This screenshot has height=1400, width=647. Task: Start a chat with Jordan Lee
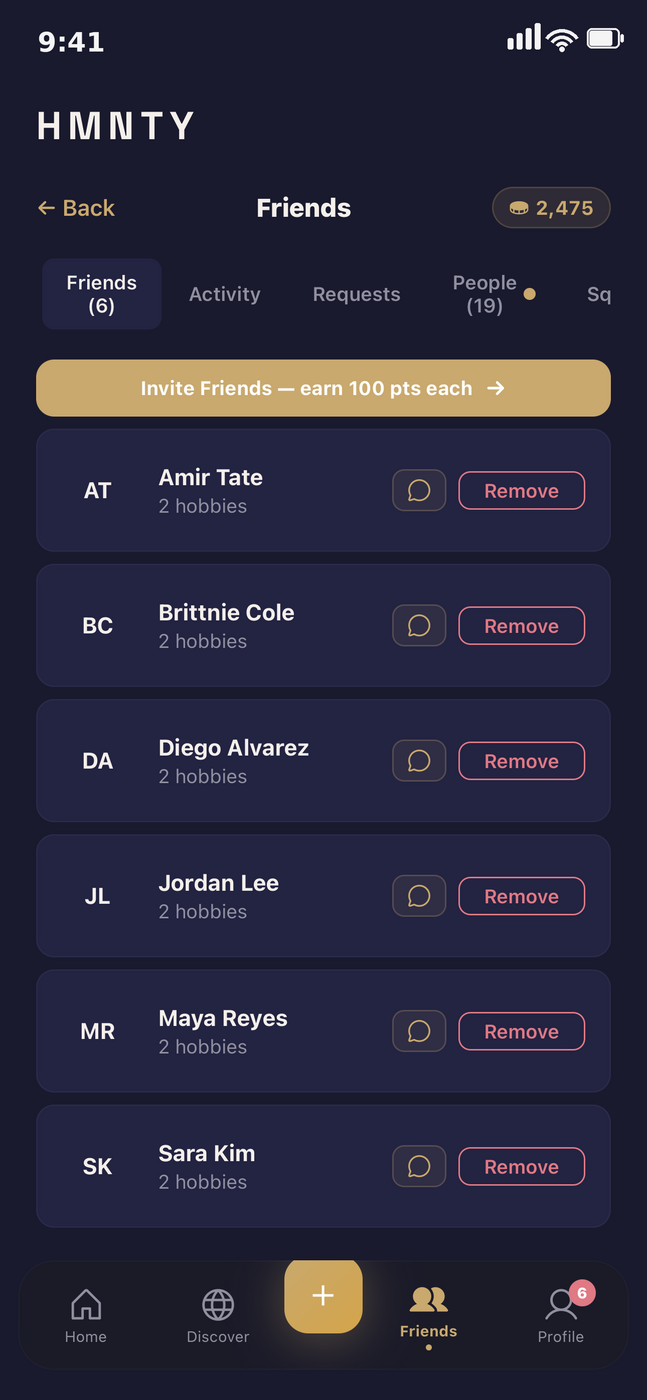click(x=419, y=896)
